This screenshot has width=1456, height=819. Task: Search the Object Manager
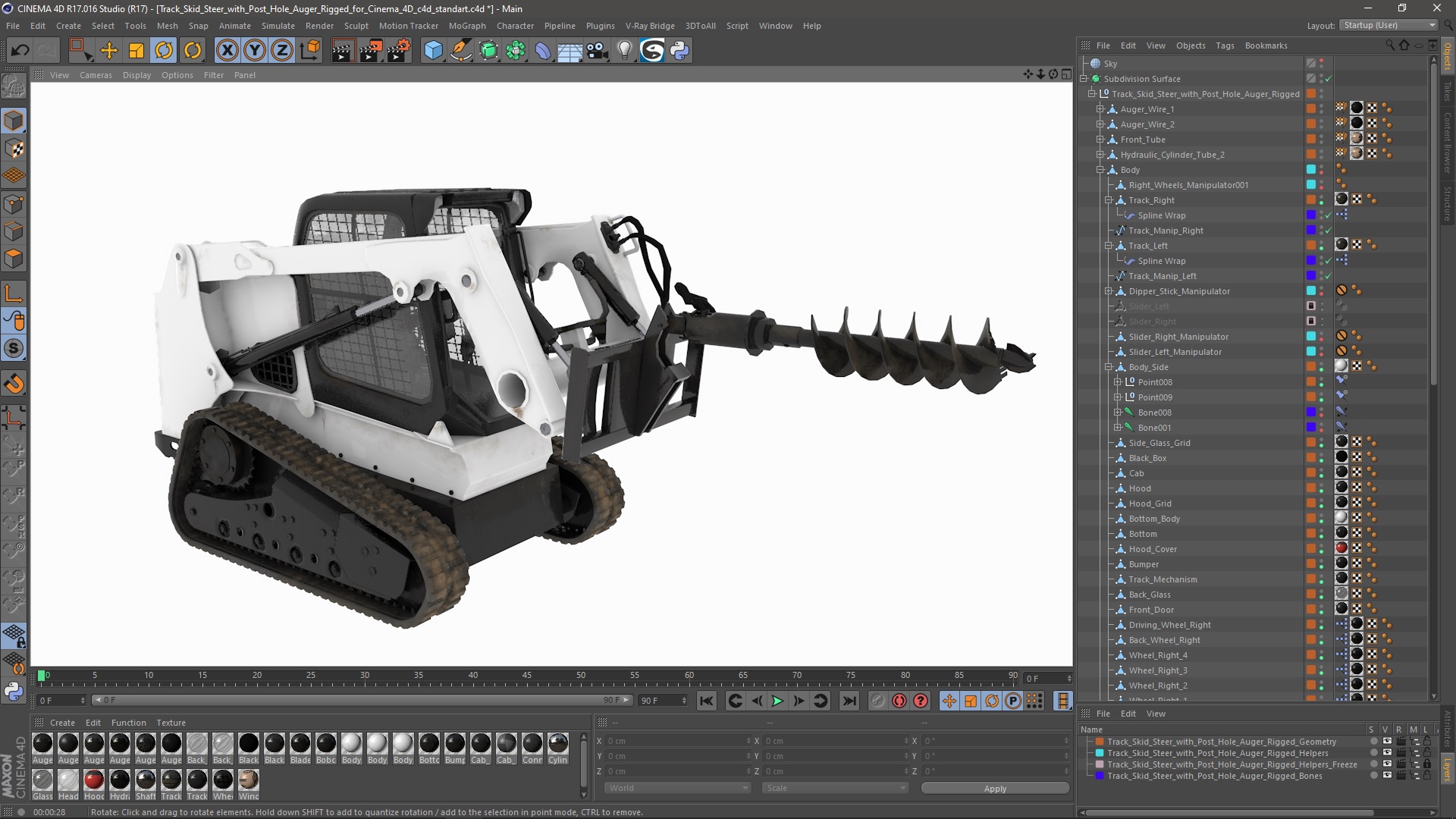[x=1390, y=45]
